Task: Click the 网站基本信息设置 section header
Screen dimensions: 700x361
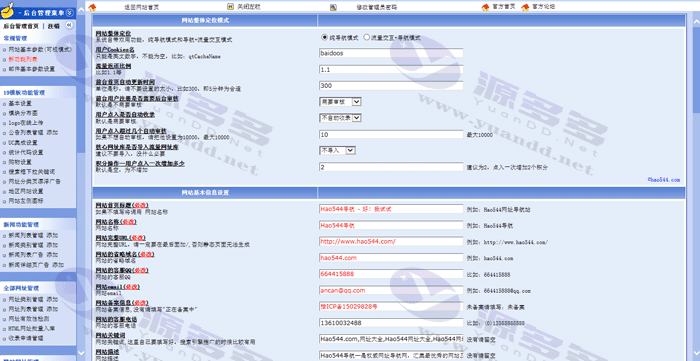Action: click(x=205, y=193)
